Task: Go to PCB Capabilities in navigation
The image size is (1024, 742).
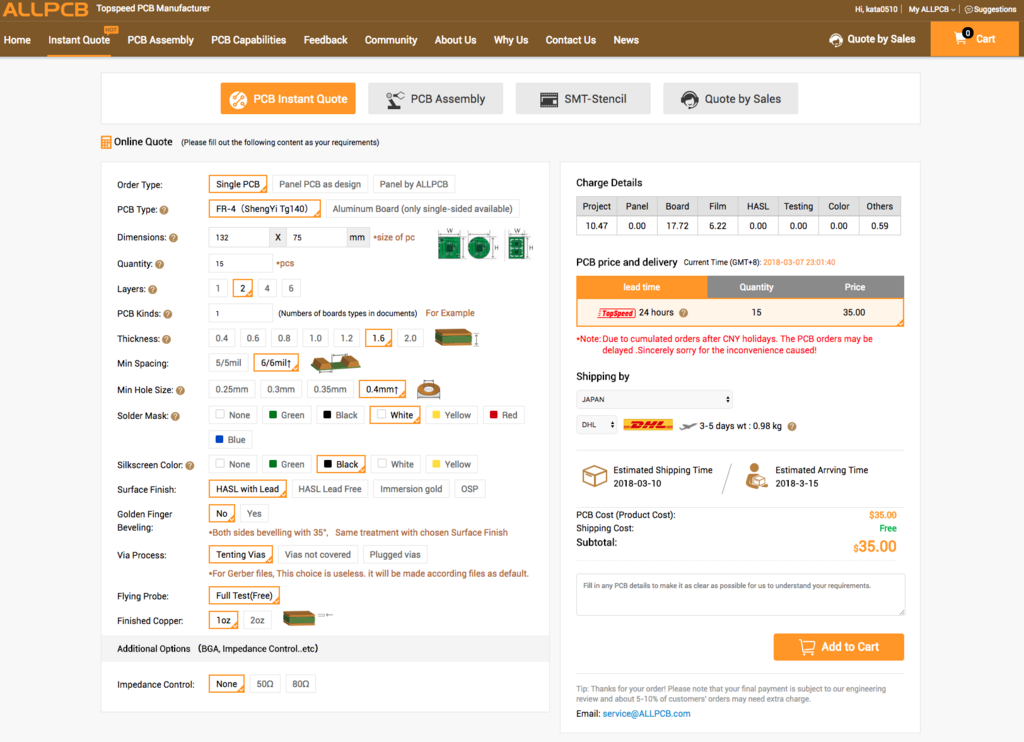Action: tap(249, 40)
